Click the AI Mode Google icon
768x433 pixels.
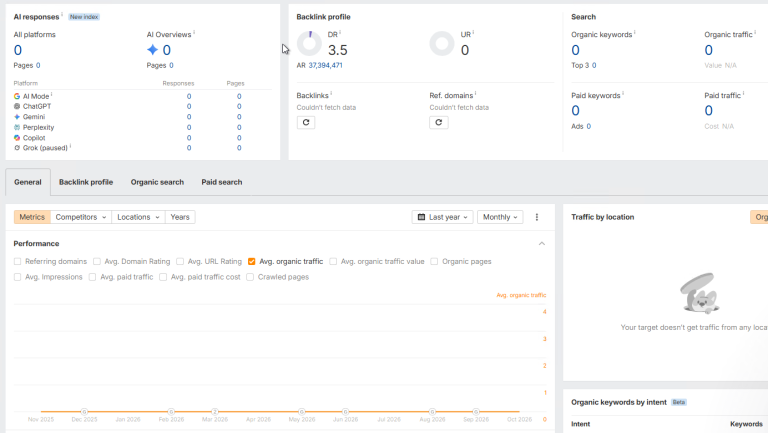point(17,96)
